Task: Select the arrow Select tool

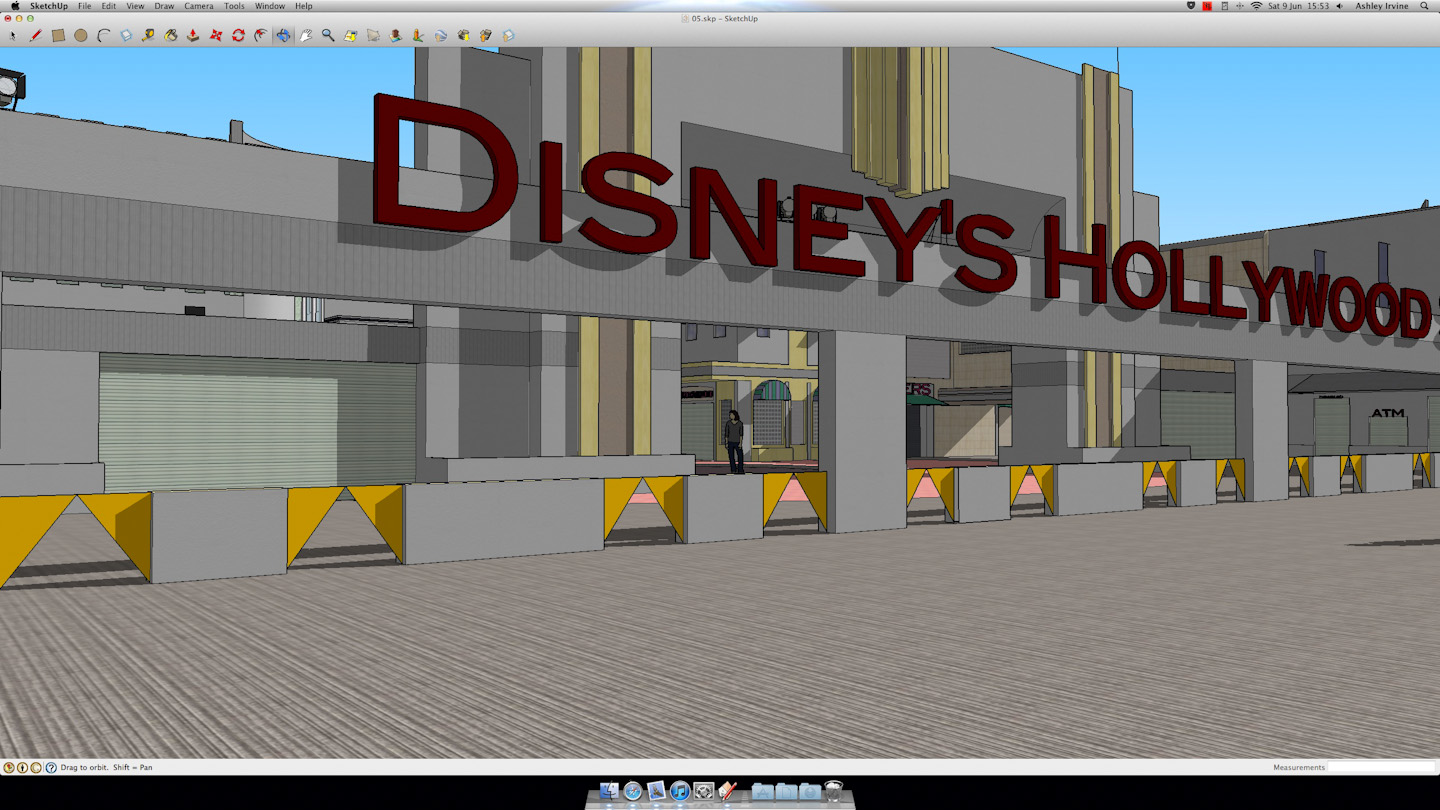Action: coord(13,35)
